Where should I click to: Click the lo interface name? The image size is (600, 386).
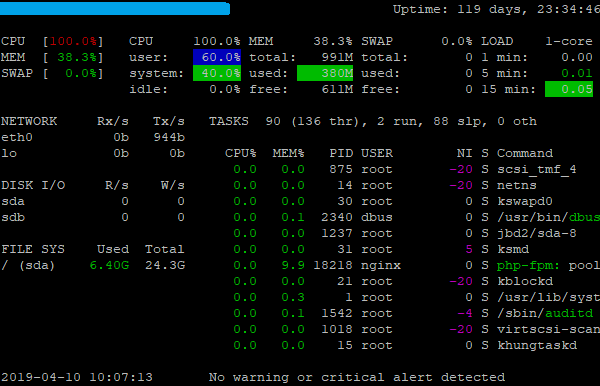pyautogui.click(x=9, y=153)
